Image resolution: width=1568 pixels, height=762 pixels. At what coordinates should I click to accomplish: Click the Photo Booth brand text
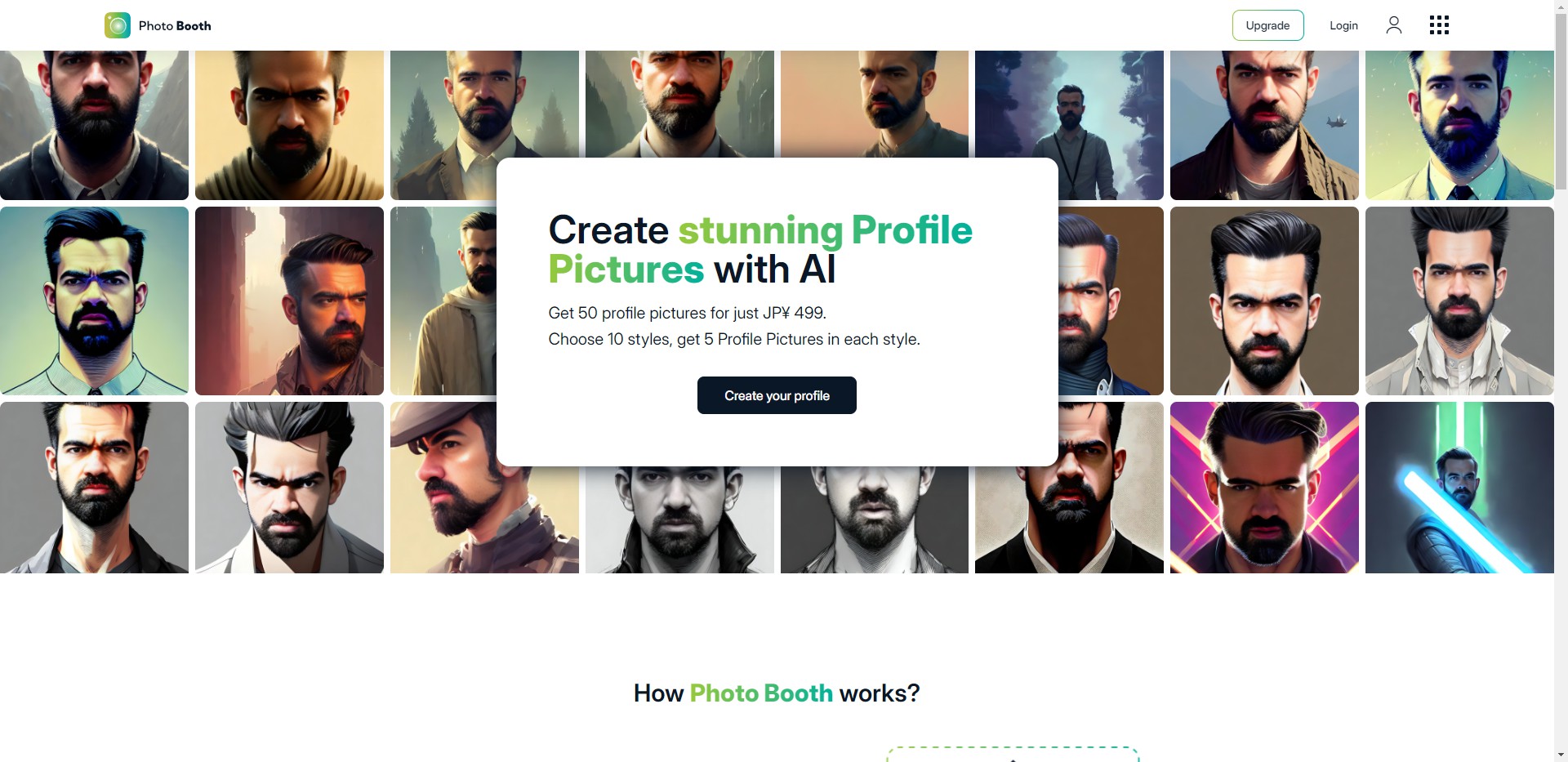tap(175, 25)
